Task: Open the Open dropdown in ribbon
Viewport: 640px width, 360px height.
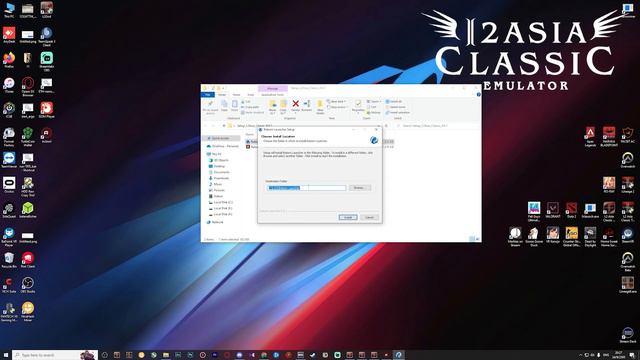Action: [x=373, y=102]
